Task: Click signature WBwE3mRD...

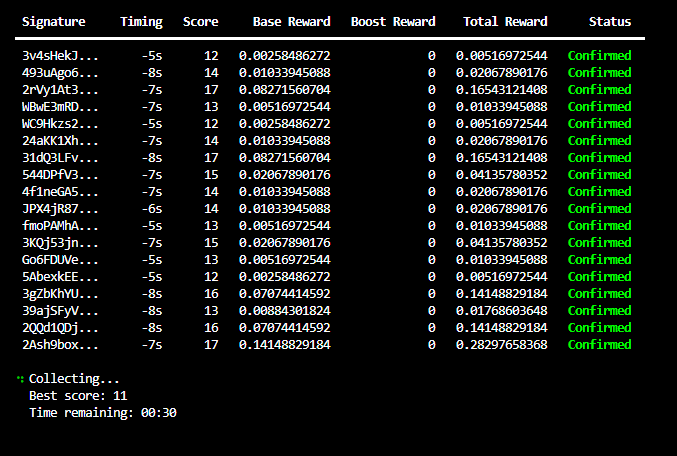Action: click(60, 107)
